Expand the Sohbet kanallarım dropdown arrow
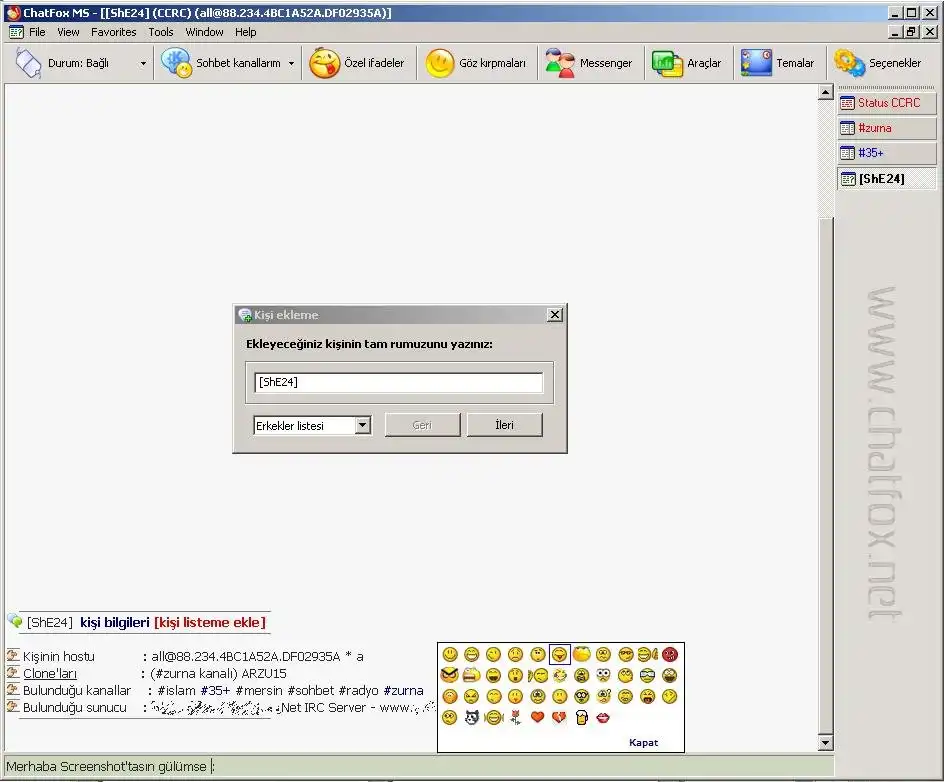Screen dimensions: 944x782 291,63
